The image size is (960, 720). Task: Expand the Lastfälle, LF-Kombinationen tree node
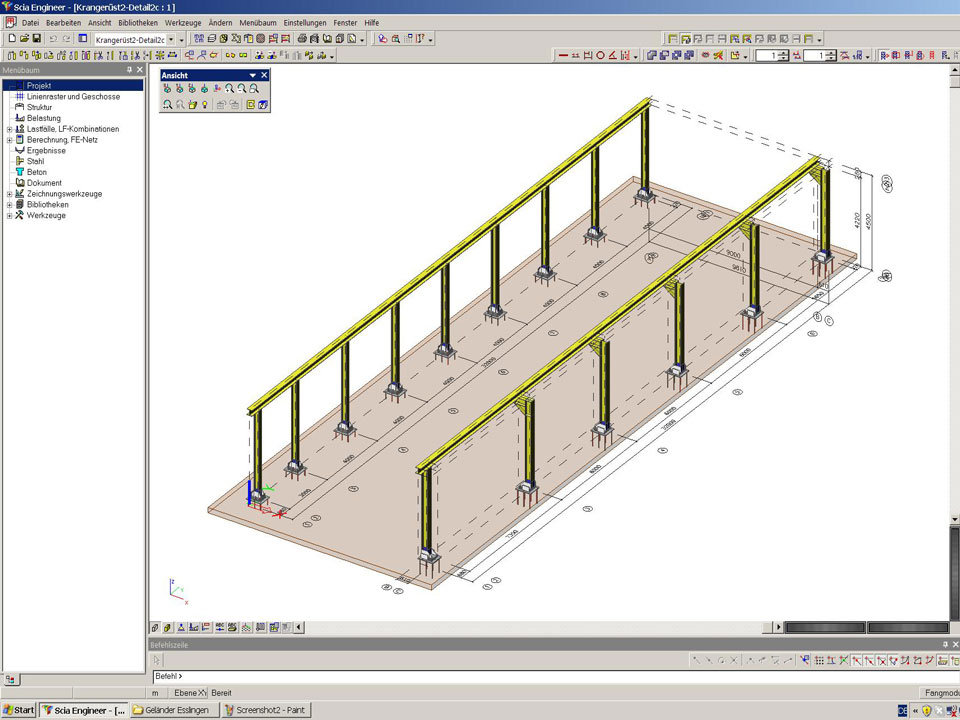tap(10, 129)
